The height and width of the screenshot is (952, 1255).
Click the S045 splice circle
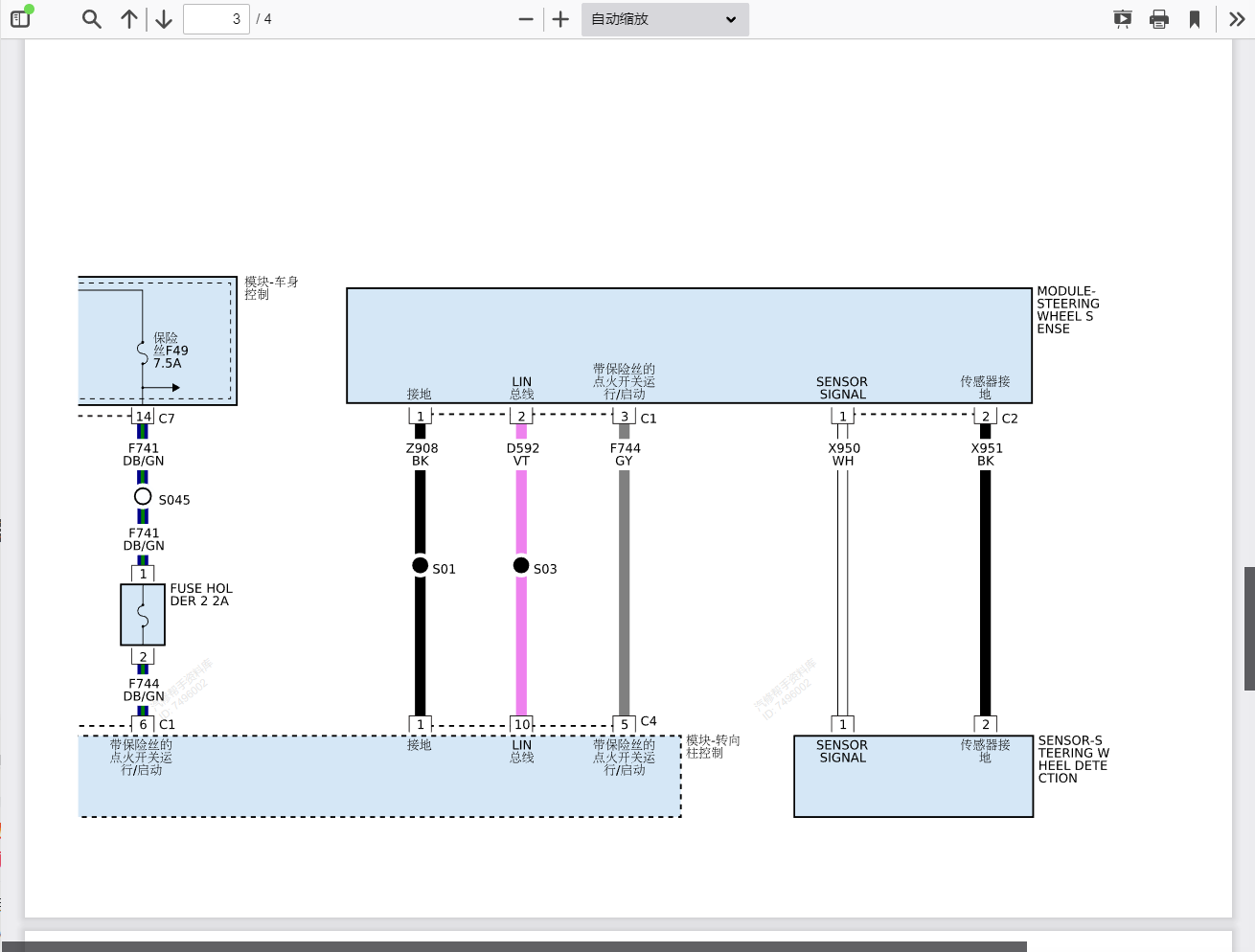click(143, 496)
